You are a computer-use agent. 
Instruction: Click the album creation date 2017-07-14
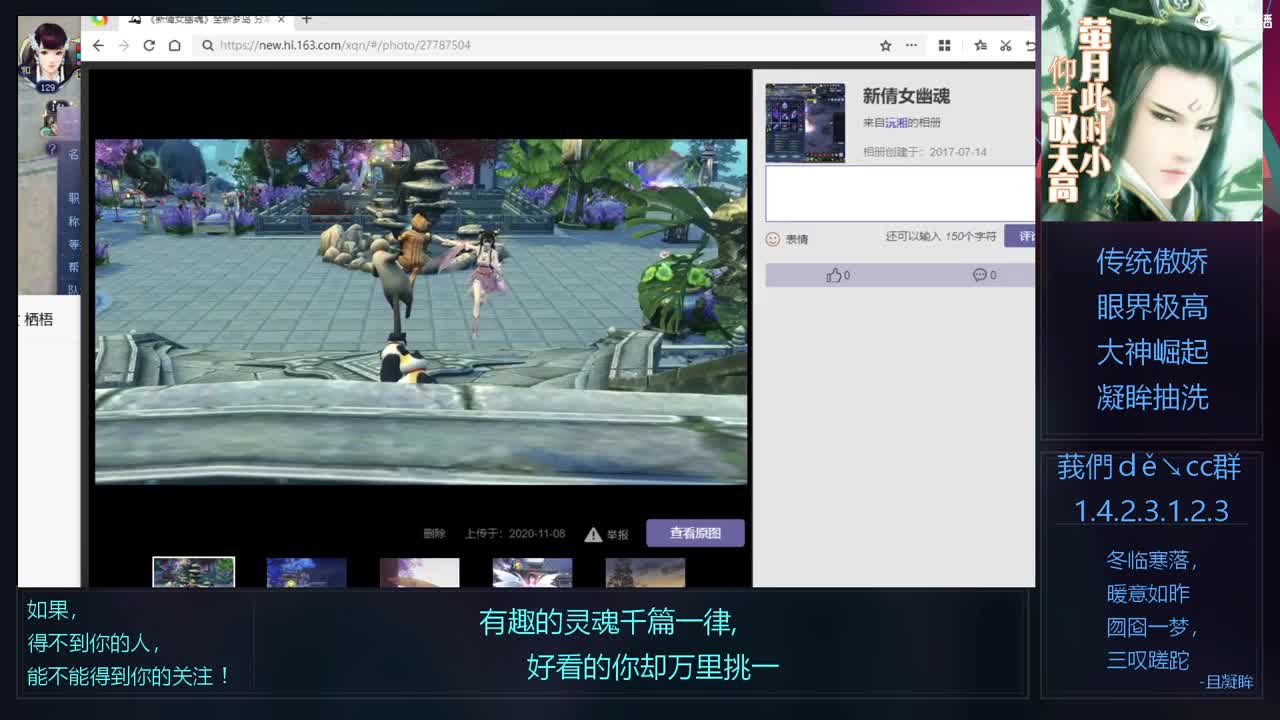(958, 152)
